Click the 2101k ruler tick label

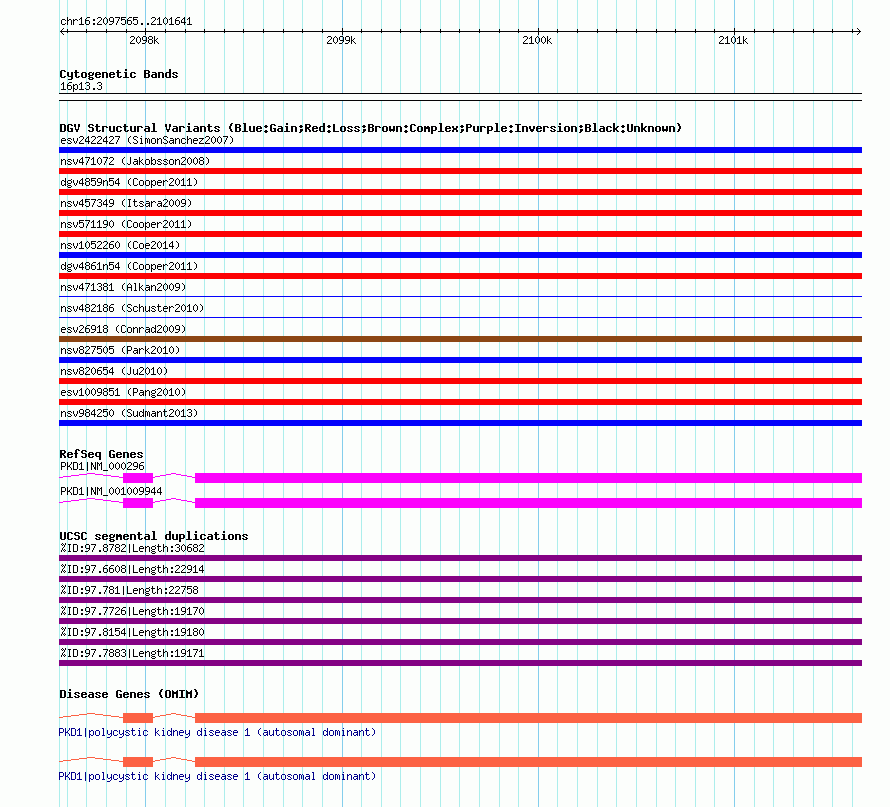click(733, 40)
